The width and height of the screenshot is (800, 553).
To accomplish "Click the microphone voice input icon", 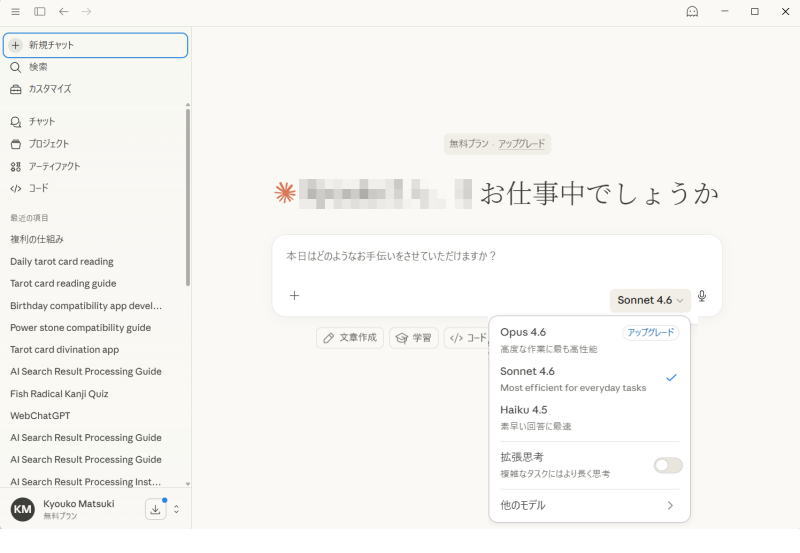I will [702, 297].
